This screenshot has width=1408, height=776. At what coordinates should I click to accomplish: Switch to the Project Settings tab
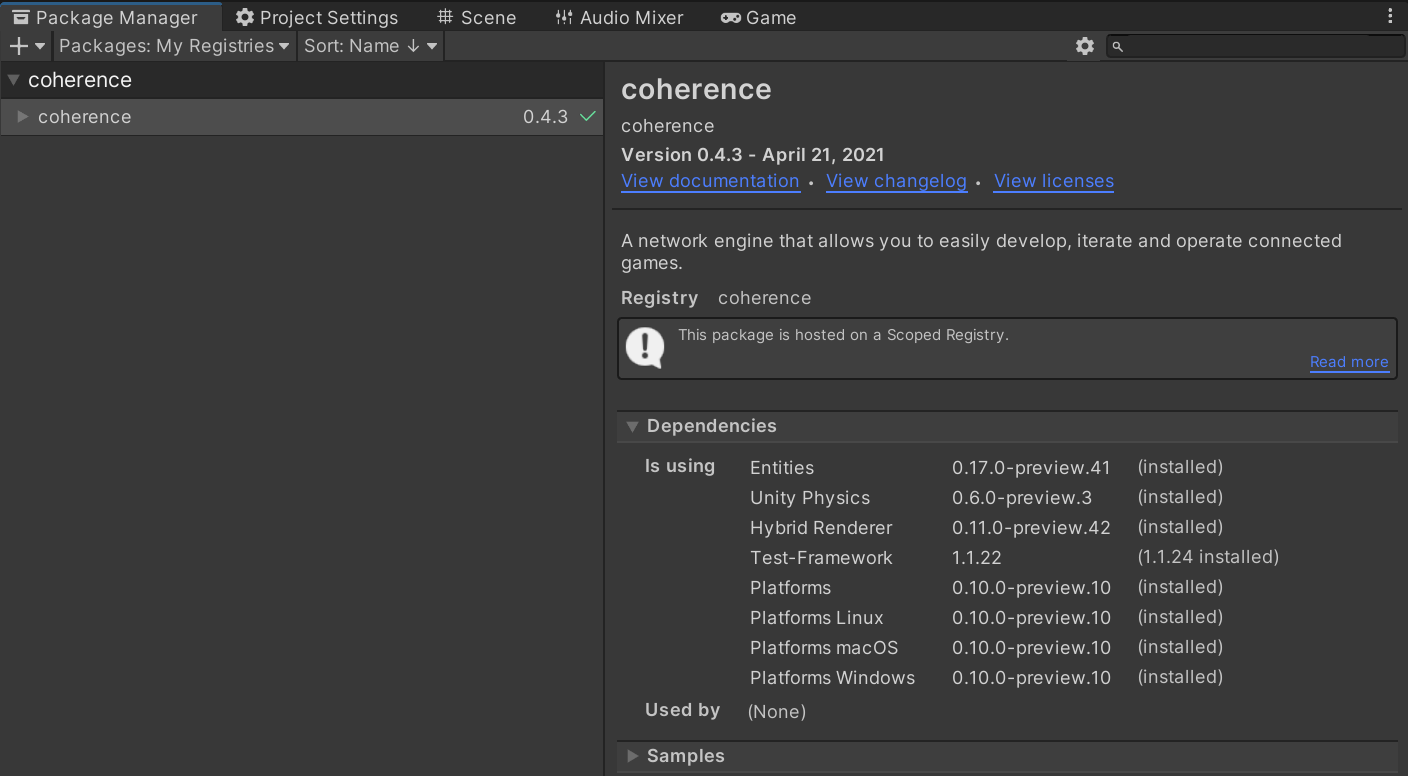click(317, 17)
